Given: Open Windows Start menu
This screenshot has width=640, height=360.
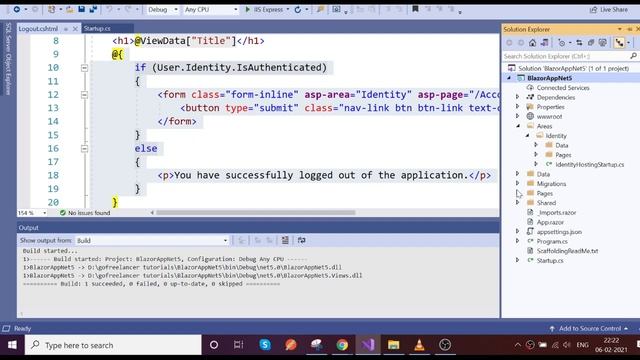Looking at the screenshot, I should [12, 345].
